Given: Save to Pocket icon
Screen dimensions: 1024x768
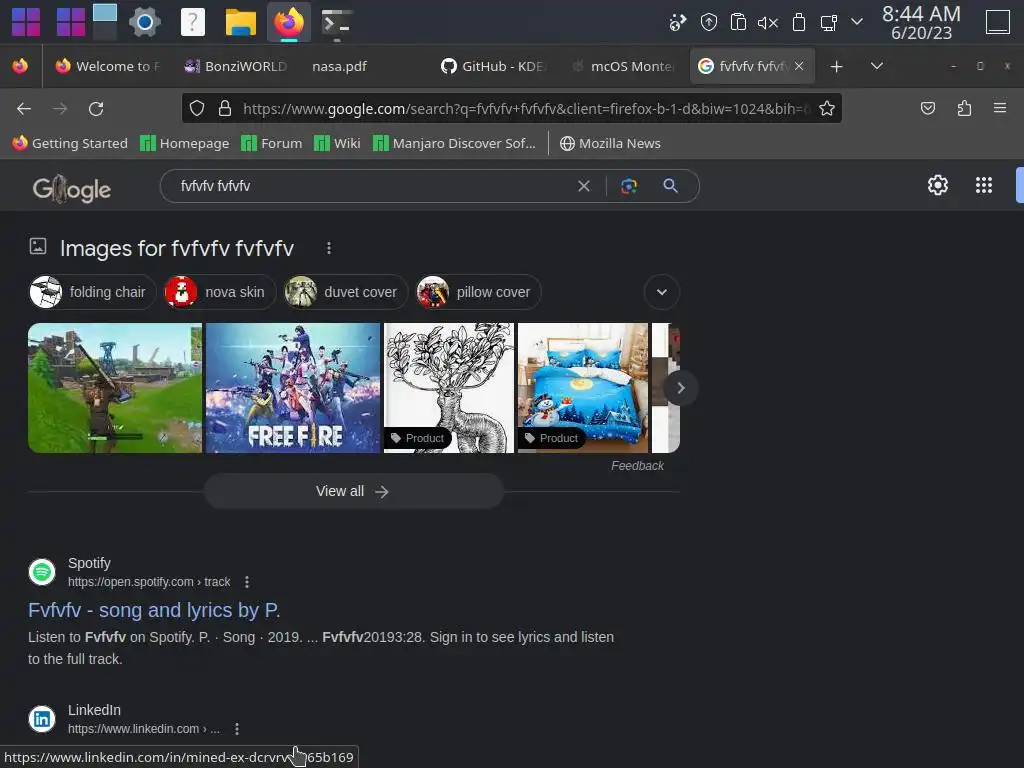Looking at the screenshot, I should click(927, 108).
